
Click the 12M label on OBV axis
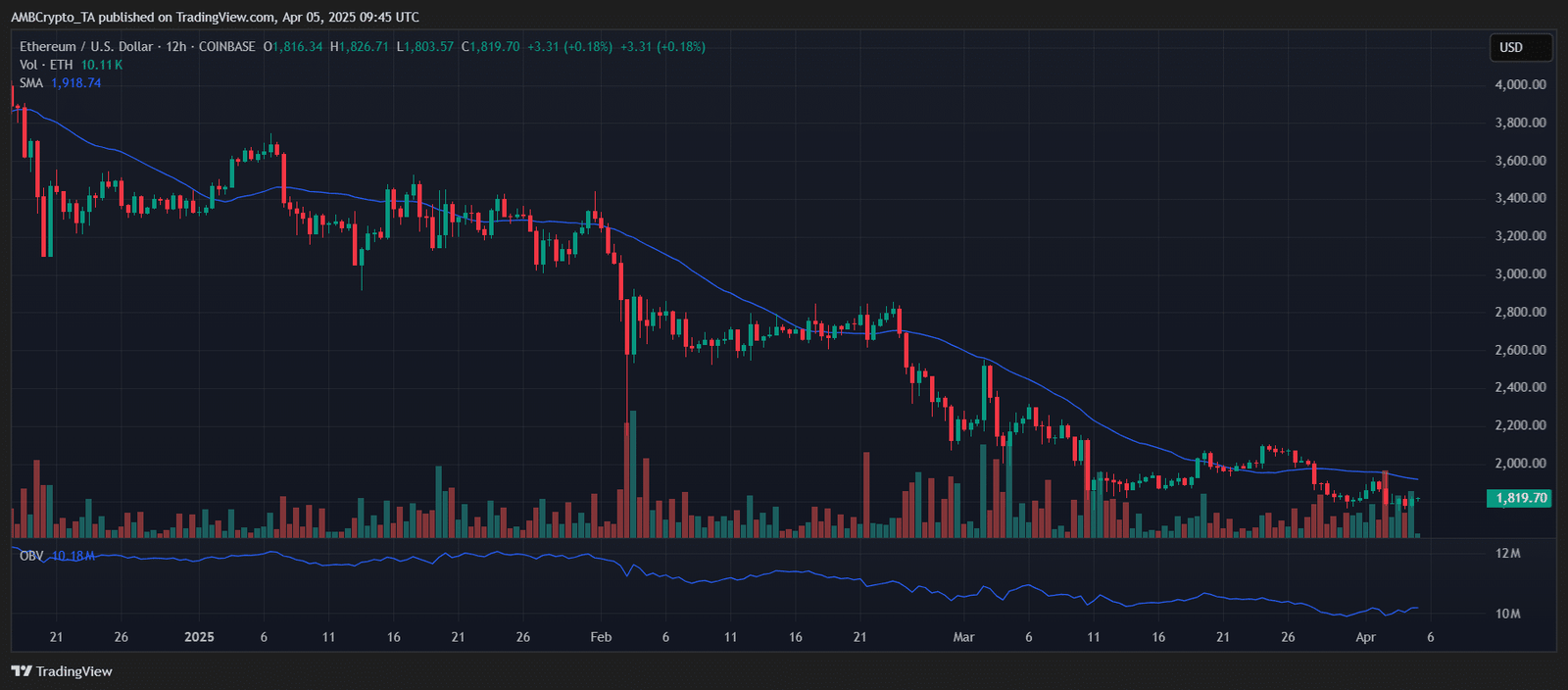[x=1507, y=554]
